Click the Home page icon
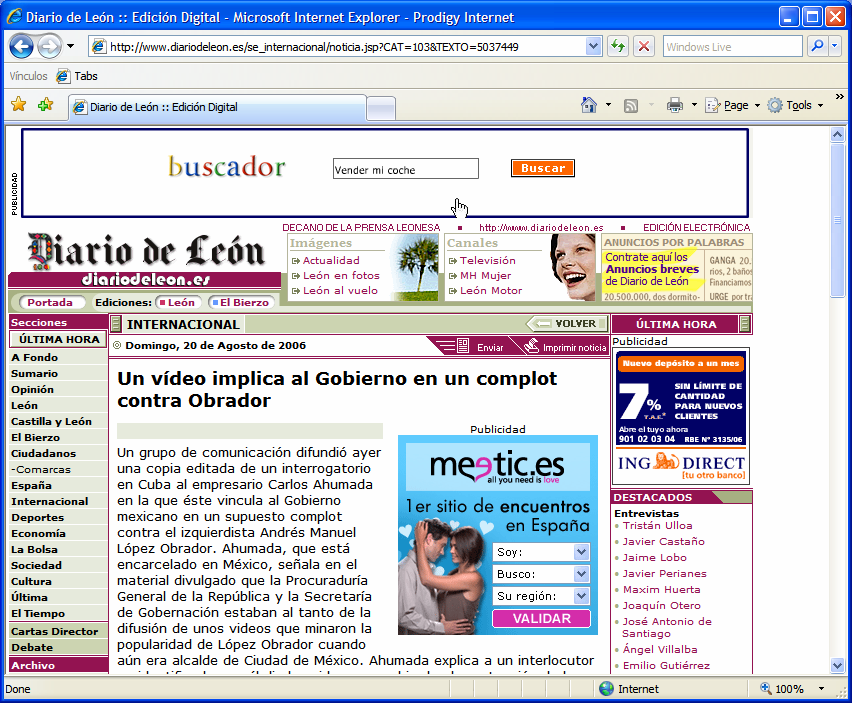This screenshot has height=703, width=852. pyautogui.click(x=588, y=105)
